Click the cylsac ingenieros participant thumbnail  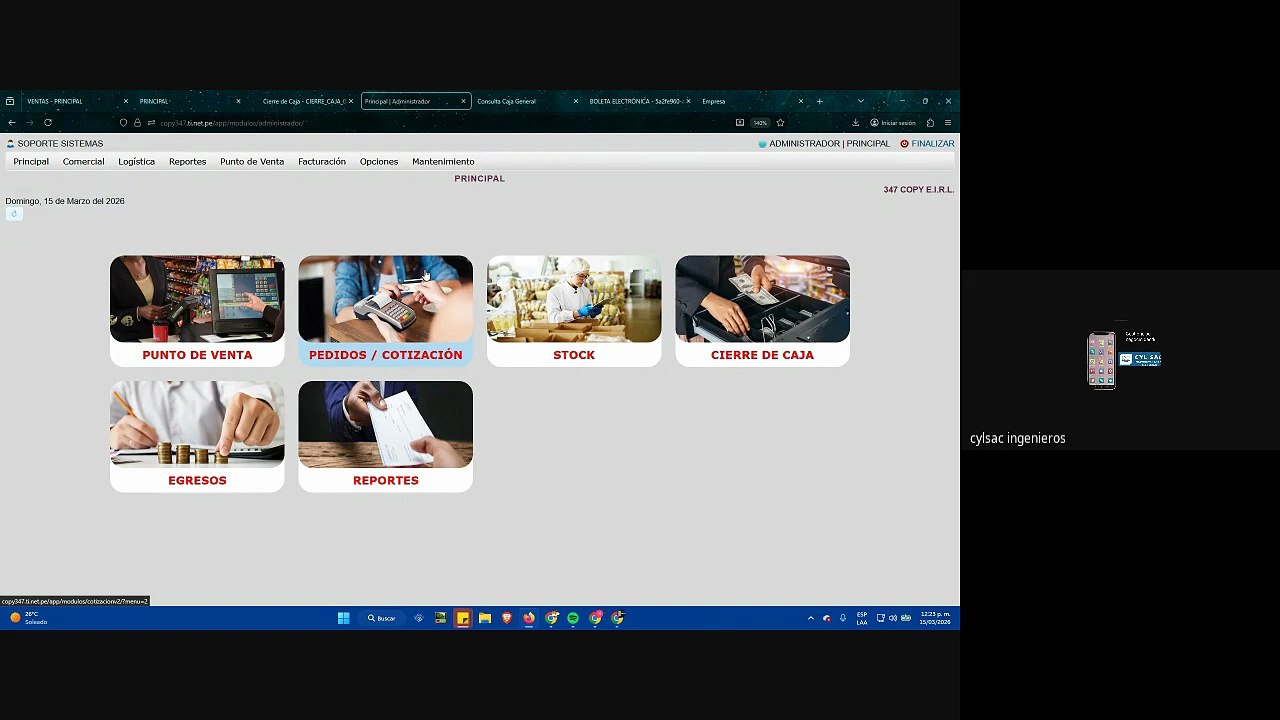pos(1120,360)
